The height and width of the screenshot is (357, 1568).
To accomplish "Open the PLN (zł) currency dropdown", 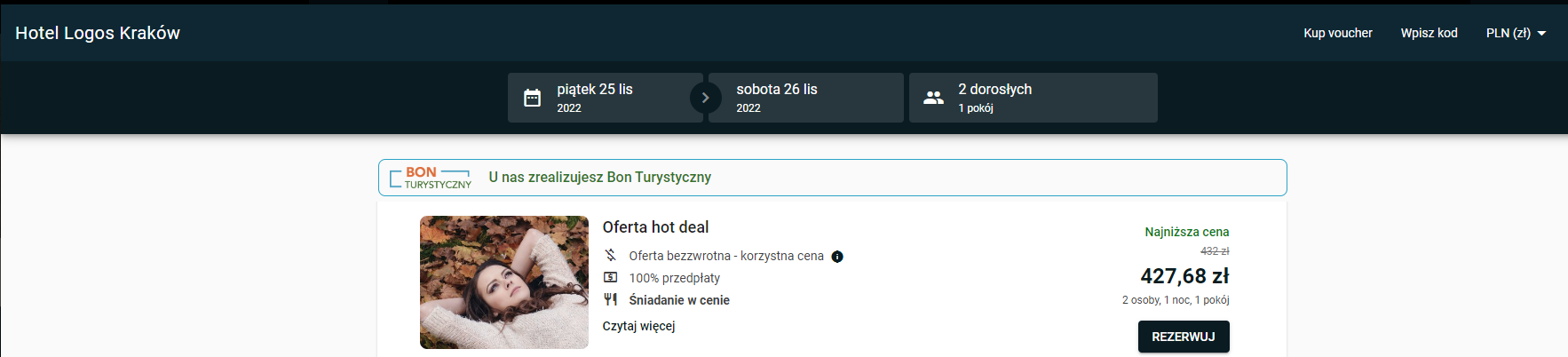I will [1516, 33].
